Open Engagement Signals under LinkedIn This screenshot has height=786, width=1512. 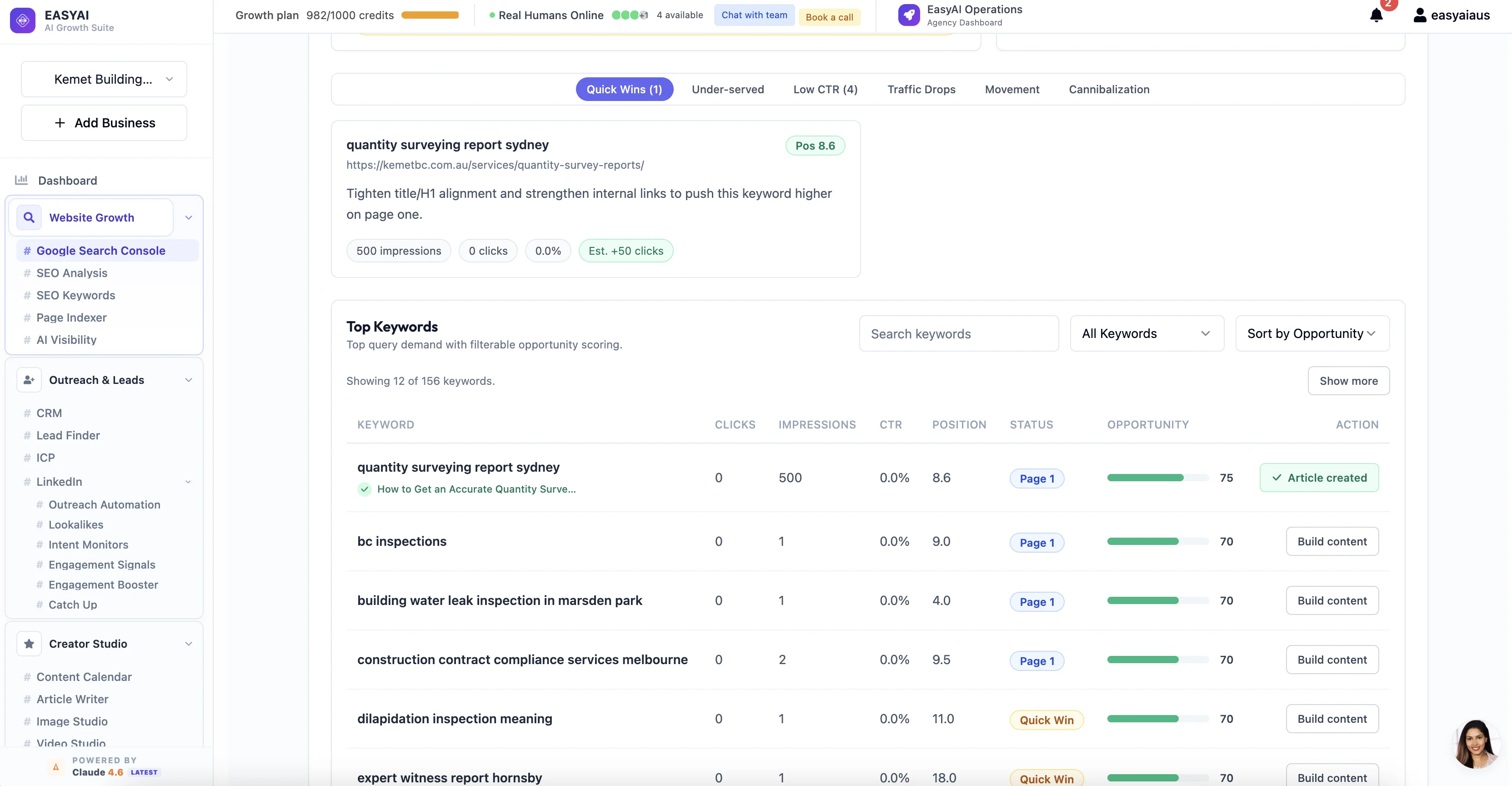click(x=101, y=564)
